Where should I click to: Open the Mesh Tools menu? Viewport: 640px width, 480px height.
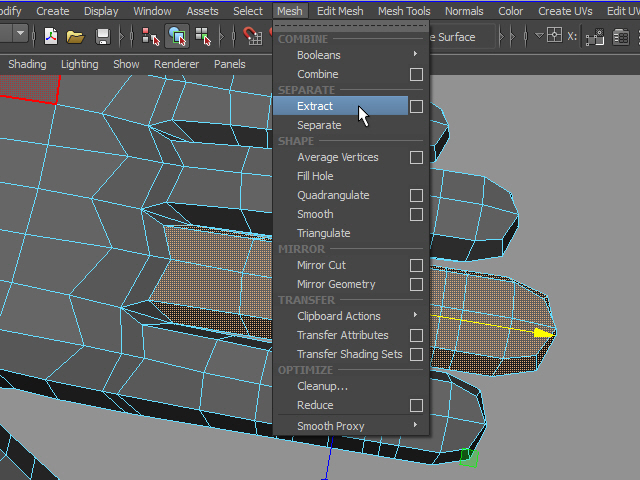(404, 11)
